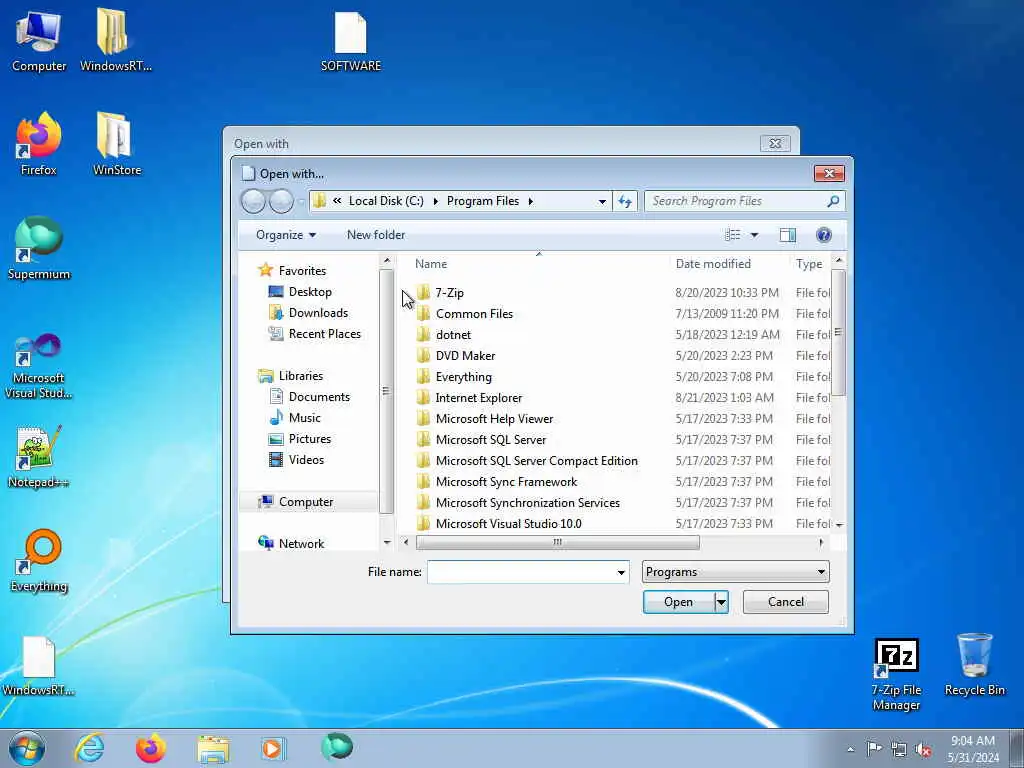Select Network in the navigation pane
This screenshot has height=768, width=1024.
301,544
